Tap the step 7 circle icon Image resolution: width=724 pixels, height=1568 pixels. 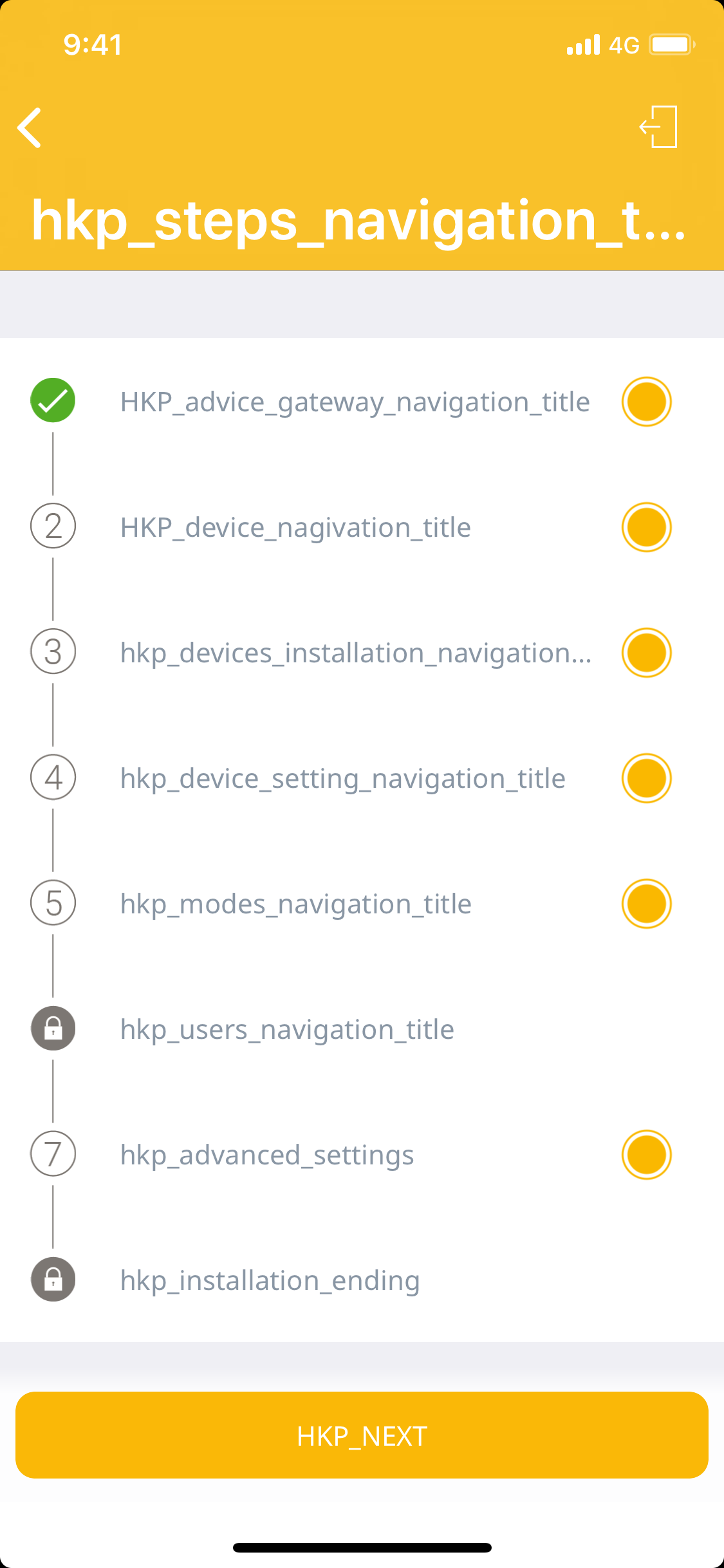click(53, 1153)
